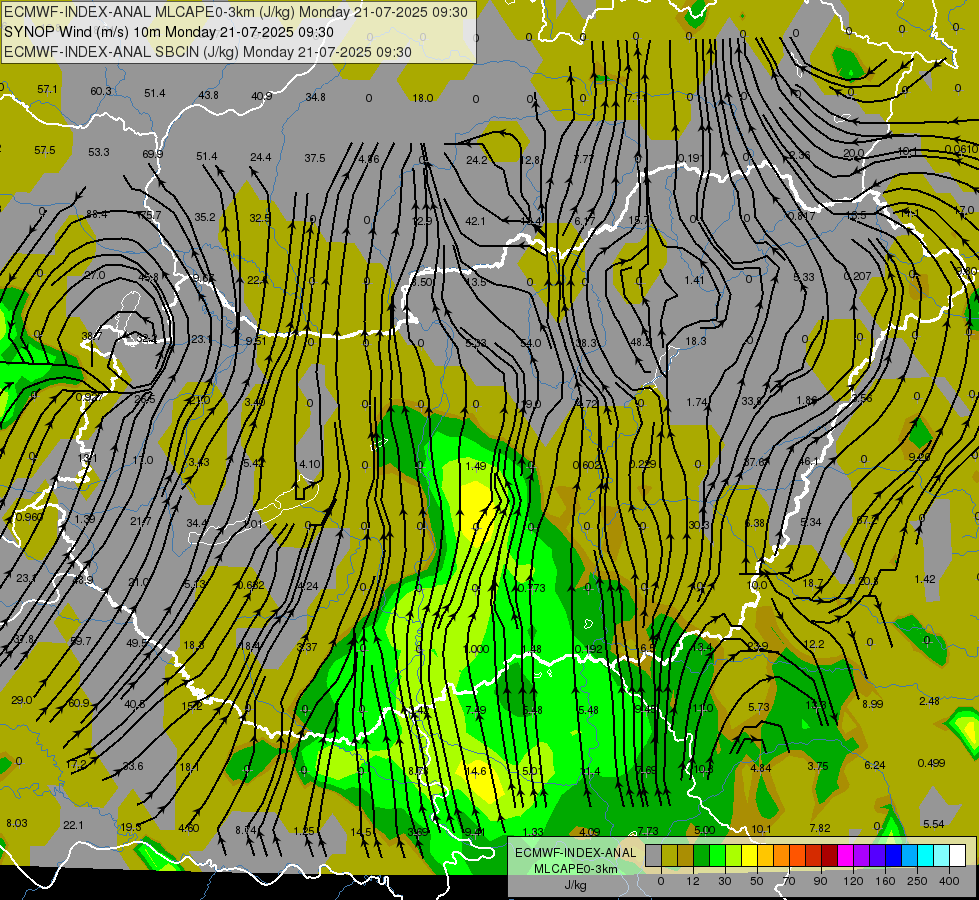Click the map value 1.000
979x900 pixels.
476,649
